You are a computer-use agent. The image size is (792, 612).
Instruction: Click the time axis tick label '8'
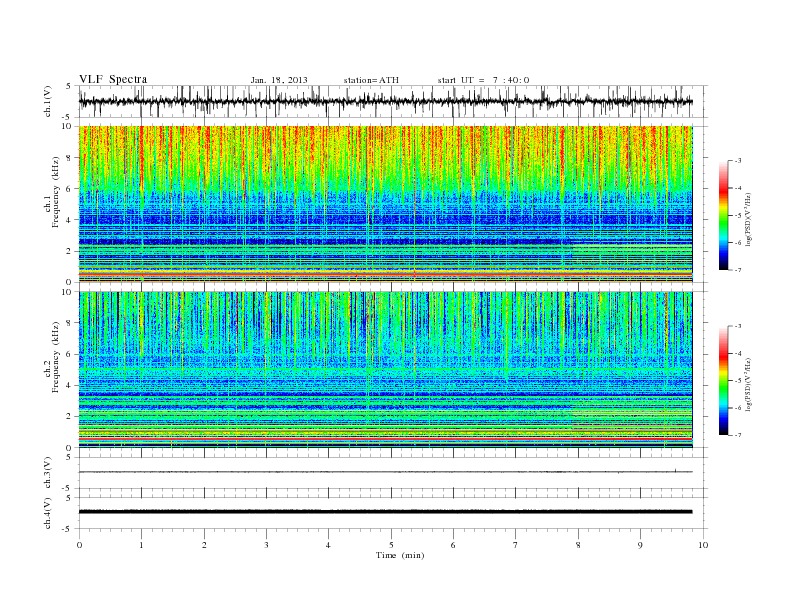[578, 545]
